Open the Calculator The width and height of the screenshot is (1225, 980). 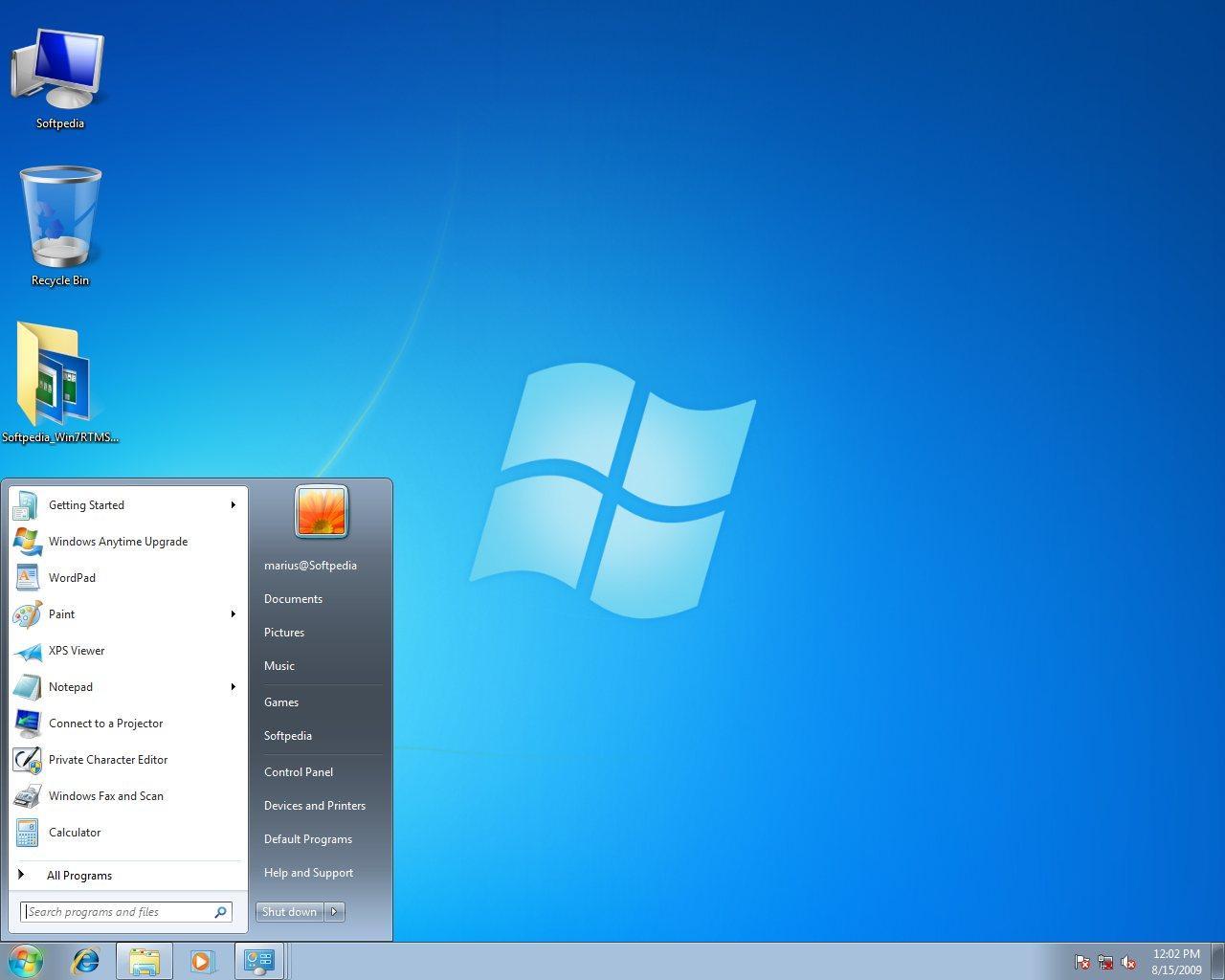coord(75,833)
